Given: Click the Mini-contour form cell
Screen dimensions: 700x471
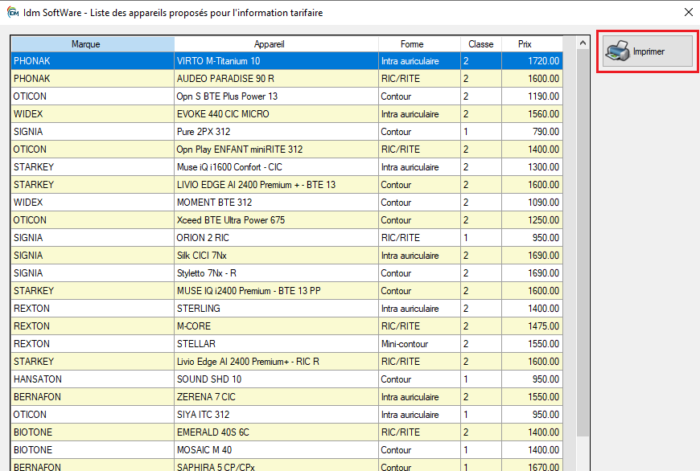Looking at the screenshot, I should 419,344.
